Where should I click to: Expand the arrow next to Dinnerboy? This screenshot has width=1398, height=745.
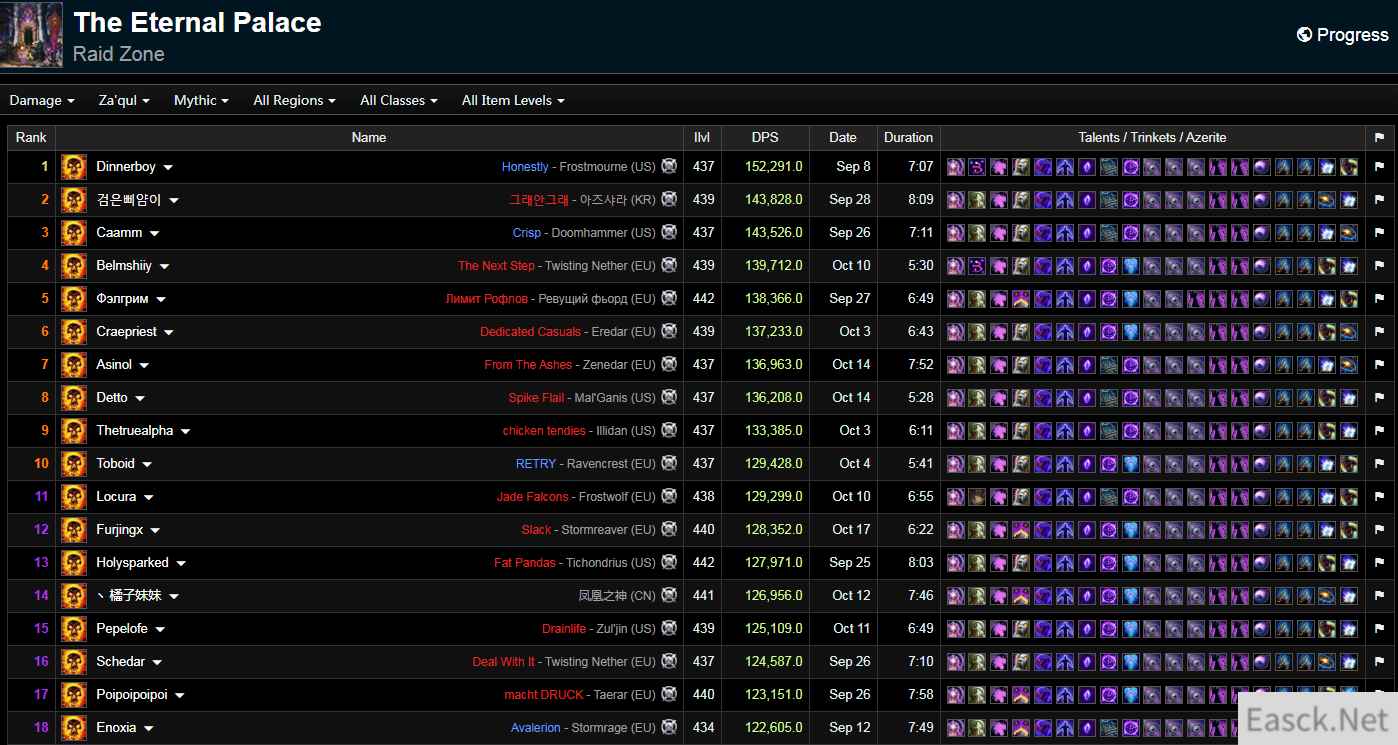click(x=168, y=168)
